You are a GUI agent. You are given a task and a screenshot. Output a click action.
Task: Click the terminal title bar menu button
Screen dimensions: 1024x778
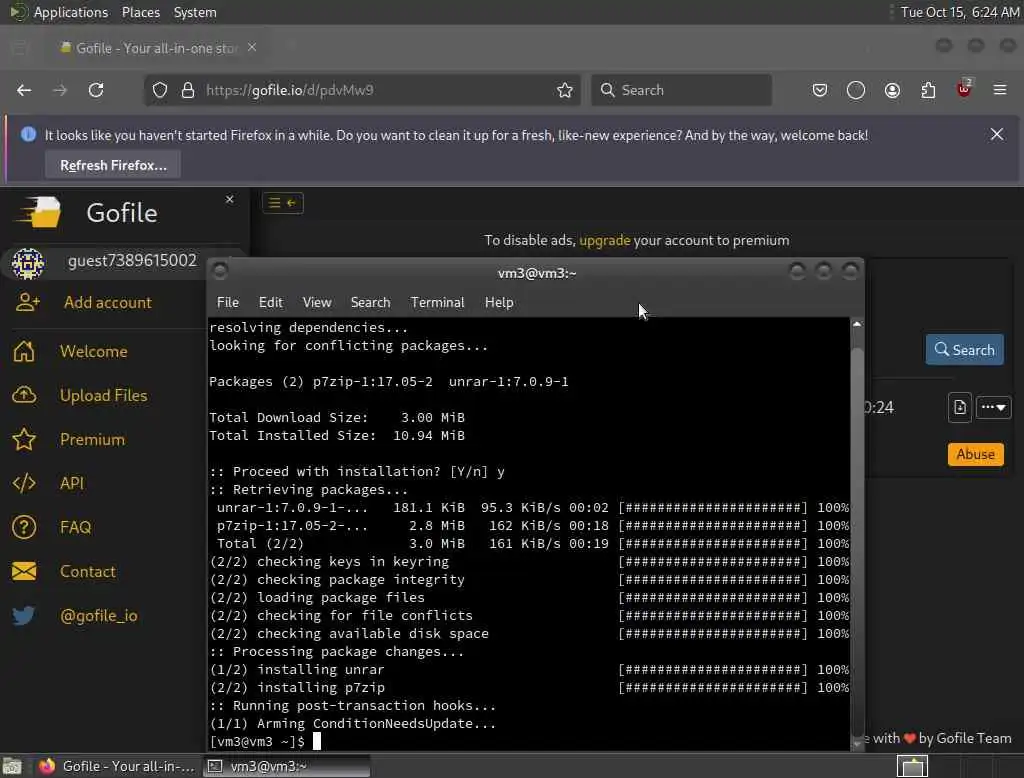coord(220,270)
